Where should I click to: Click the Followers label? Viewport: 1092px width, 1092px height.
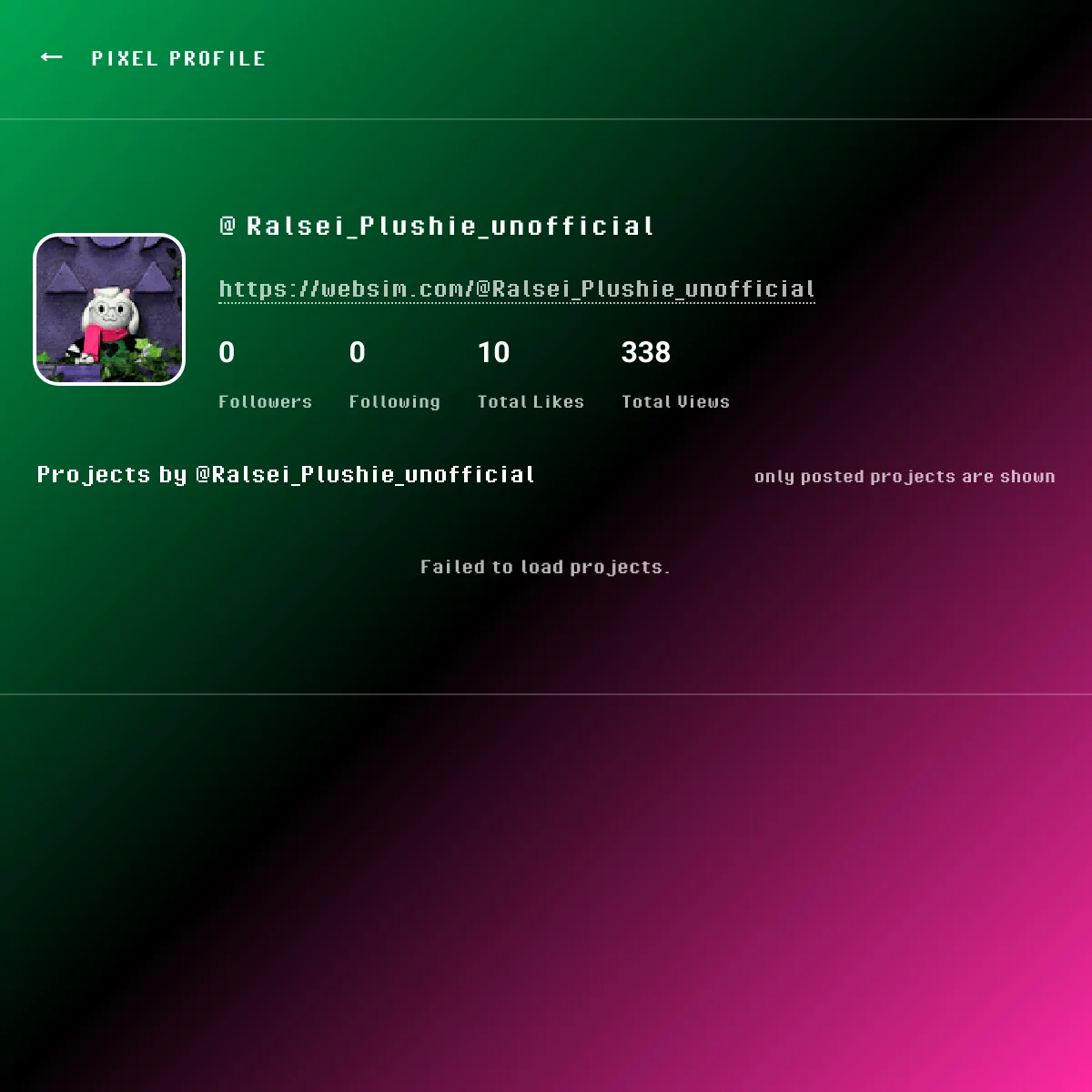[265, 401]
